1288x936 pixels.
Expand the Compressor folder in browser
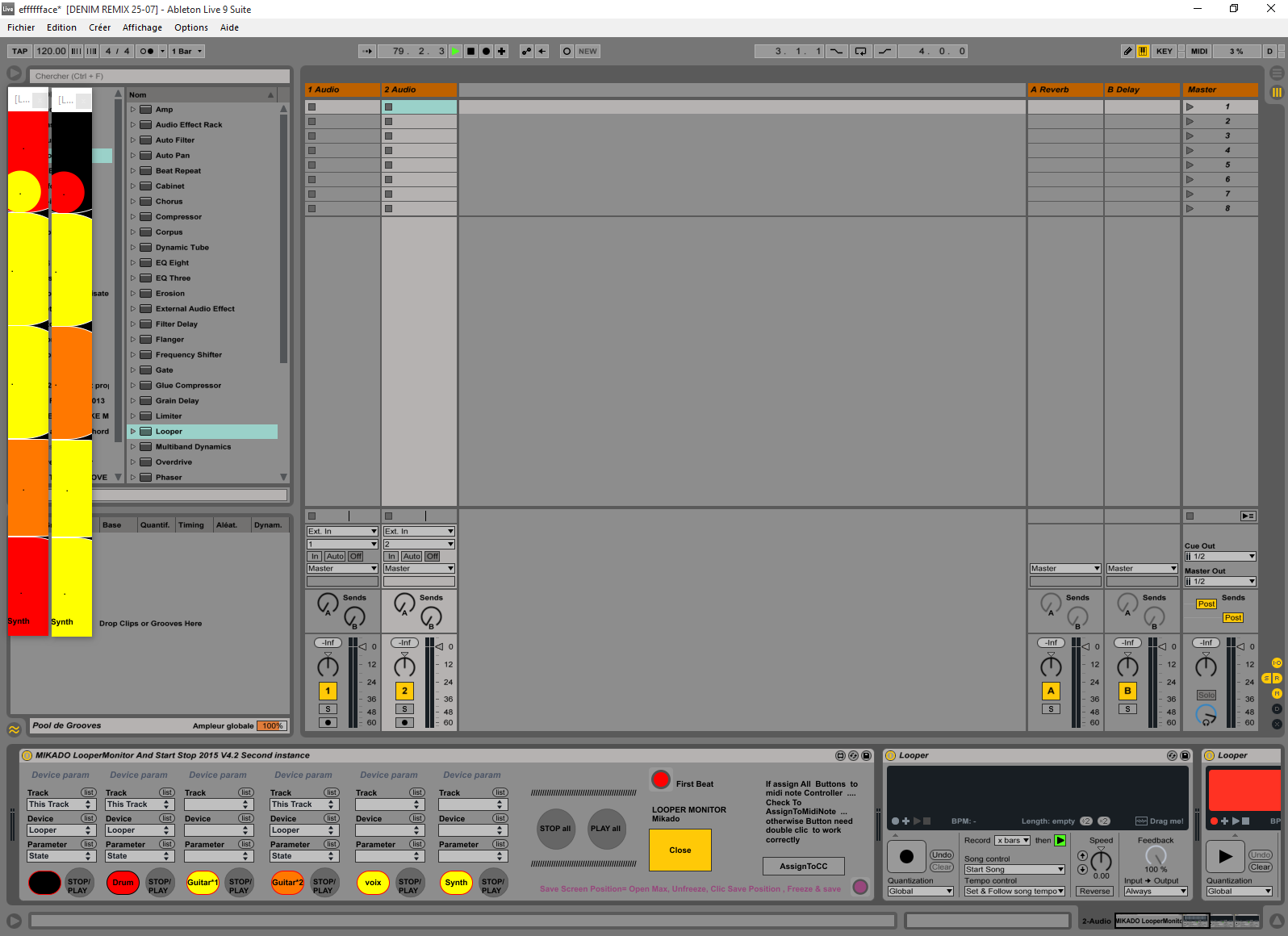(133, 217)
